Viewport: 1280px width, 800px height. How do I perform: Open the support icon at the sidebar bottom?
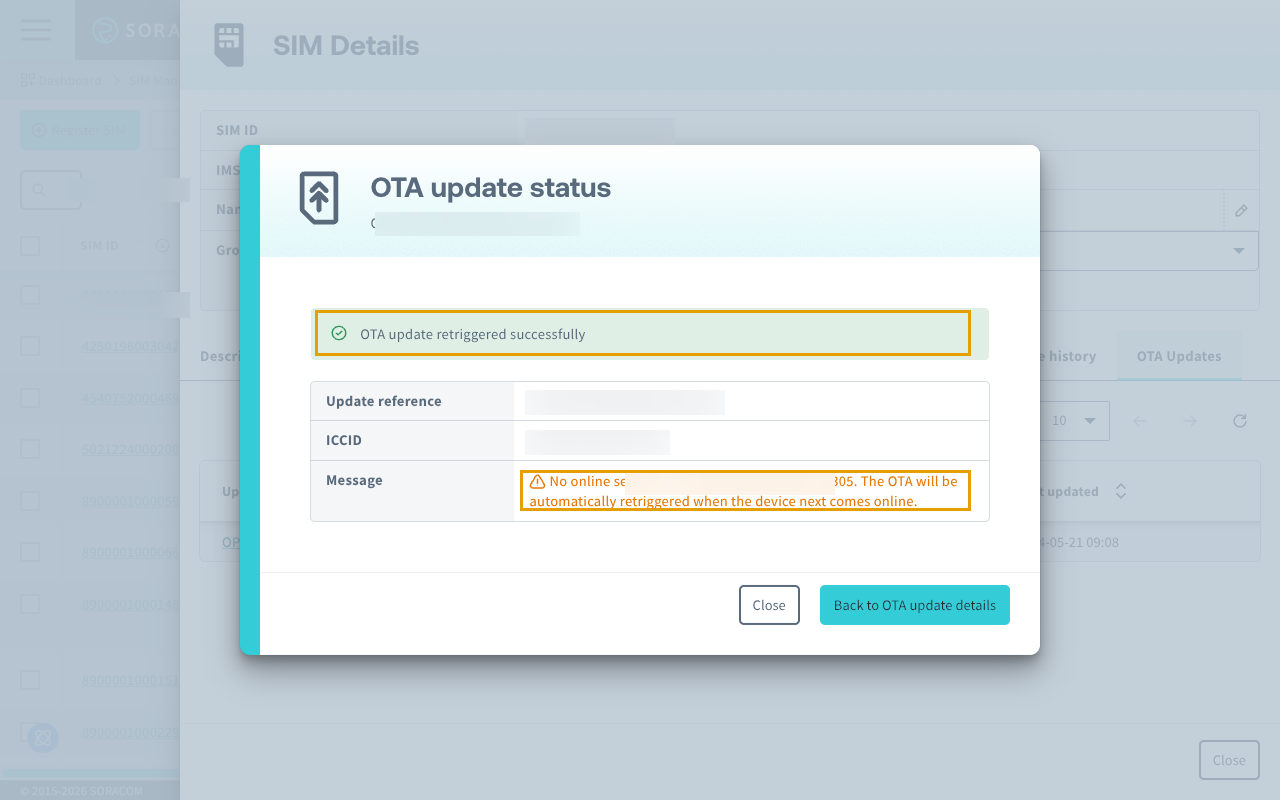click(42, 738)
